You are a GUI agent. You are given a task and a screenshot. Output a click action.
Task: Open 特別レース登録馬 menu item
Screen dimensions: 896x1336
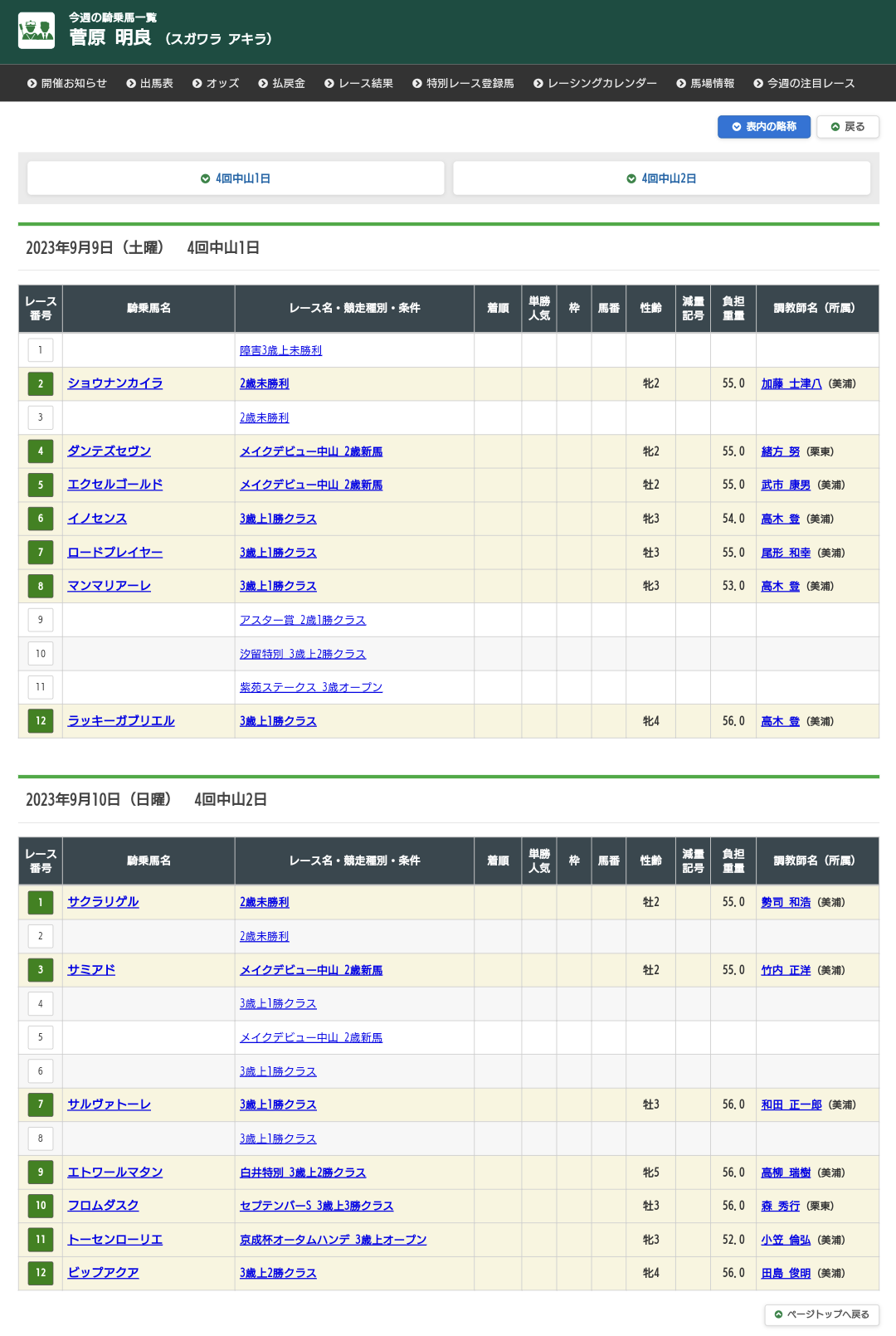coord(463,83)
